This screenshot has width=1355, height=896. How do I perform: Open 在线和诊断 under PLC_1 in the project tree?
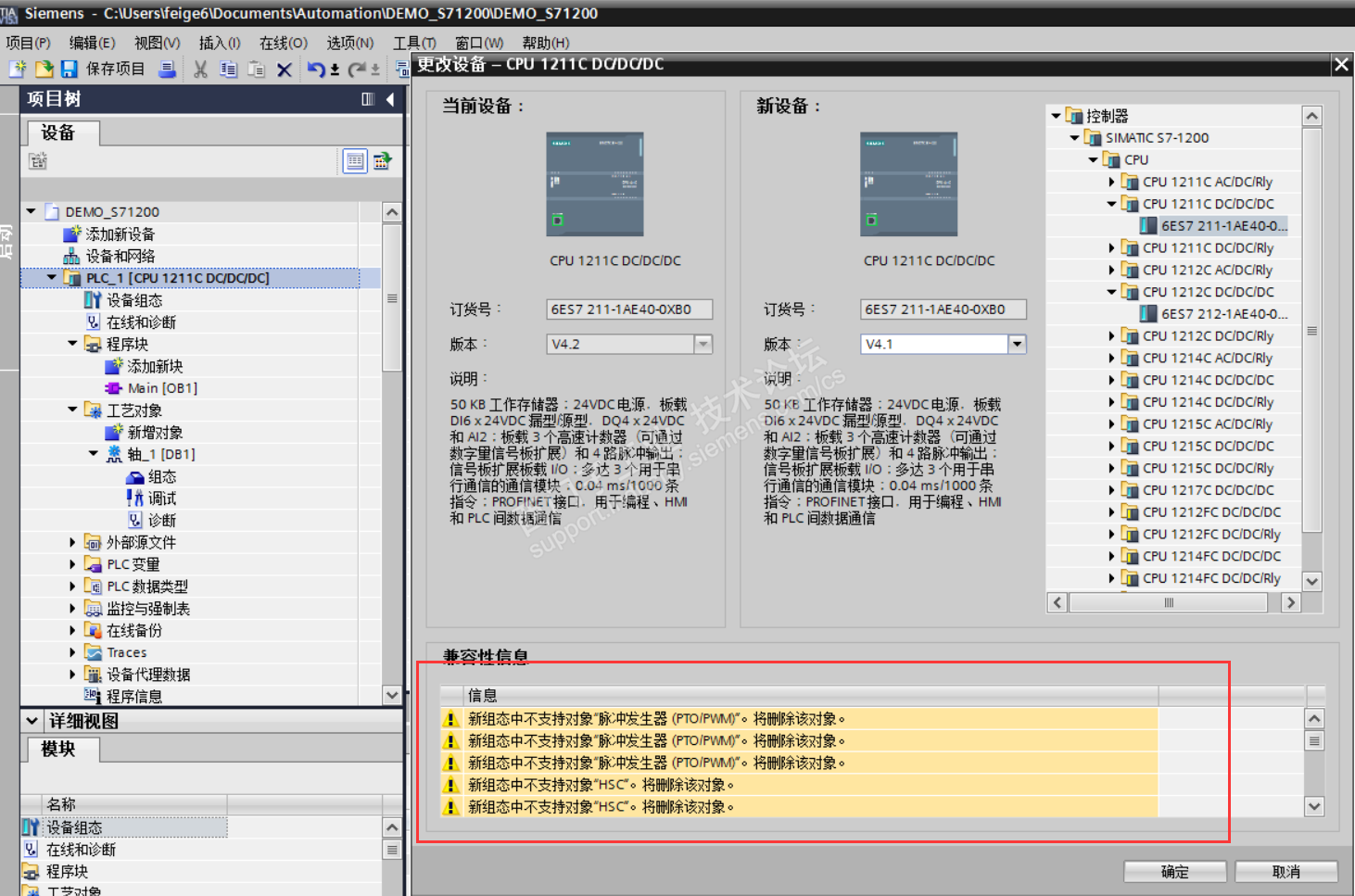(141, 322)
